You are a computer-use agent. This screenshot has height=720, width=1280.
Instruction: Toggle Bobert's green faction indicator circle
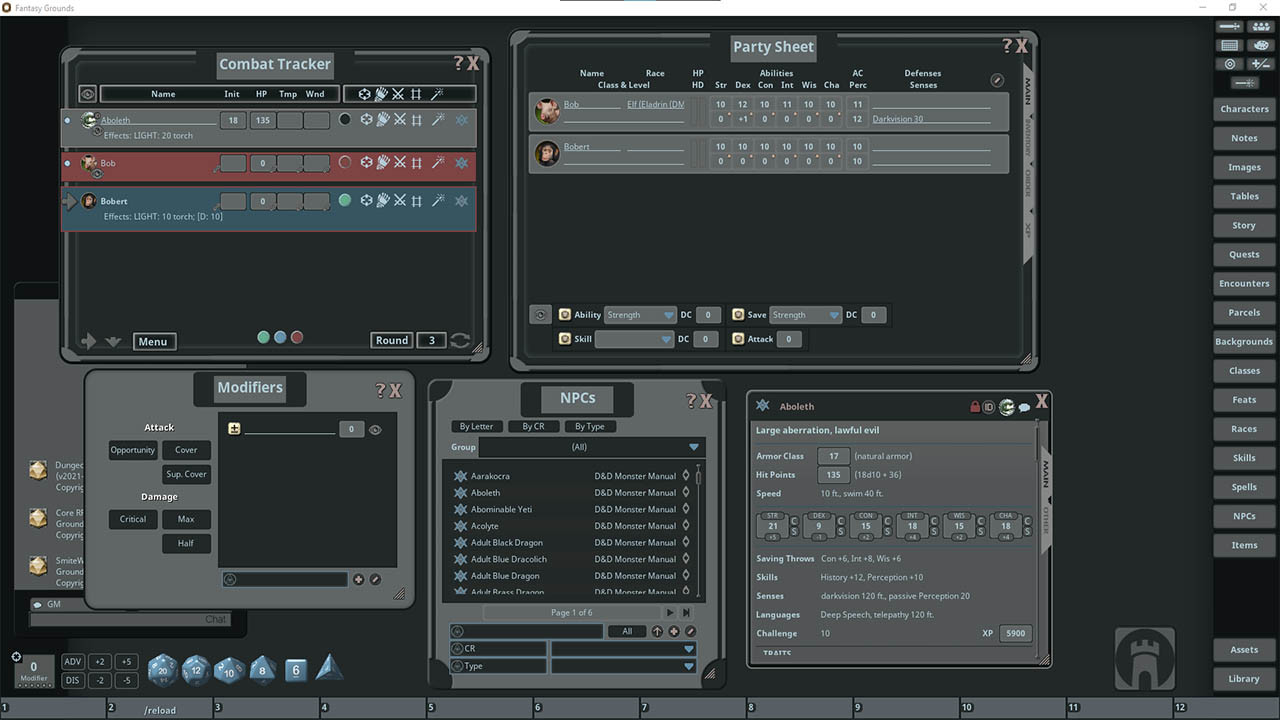click(344, 199)
